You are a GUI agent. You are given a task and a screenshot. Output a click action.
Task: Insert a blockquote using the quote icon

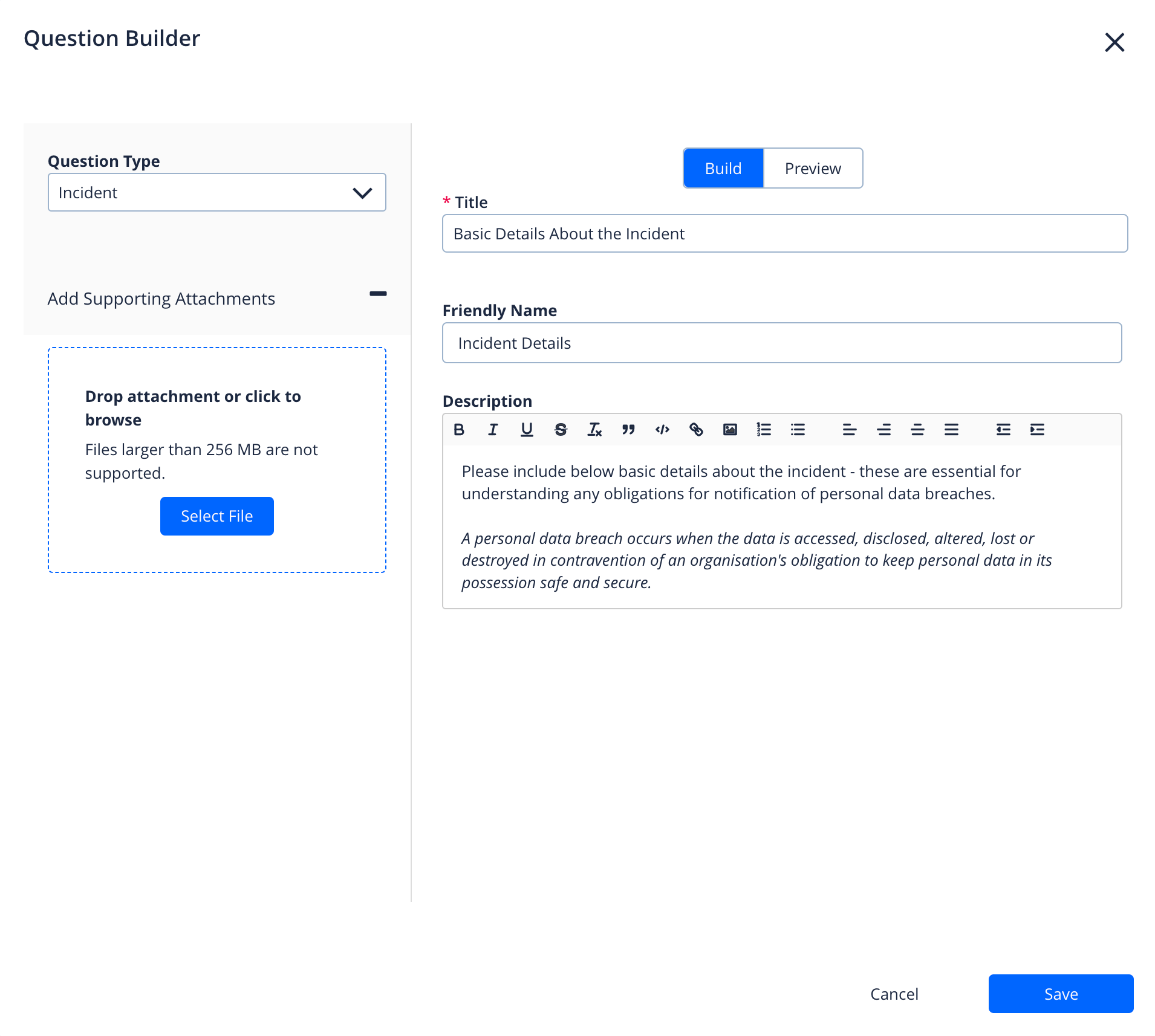click(x=628, y=430)
